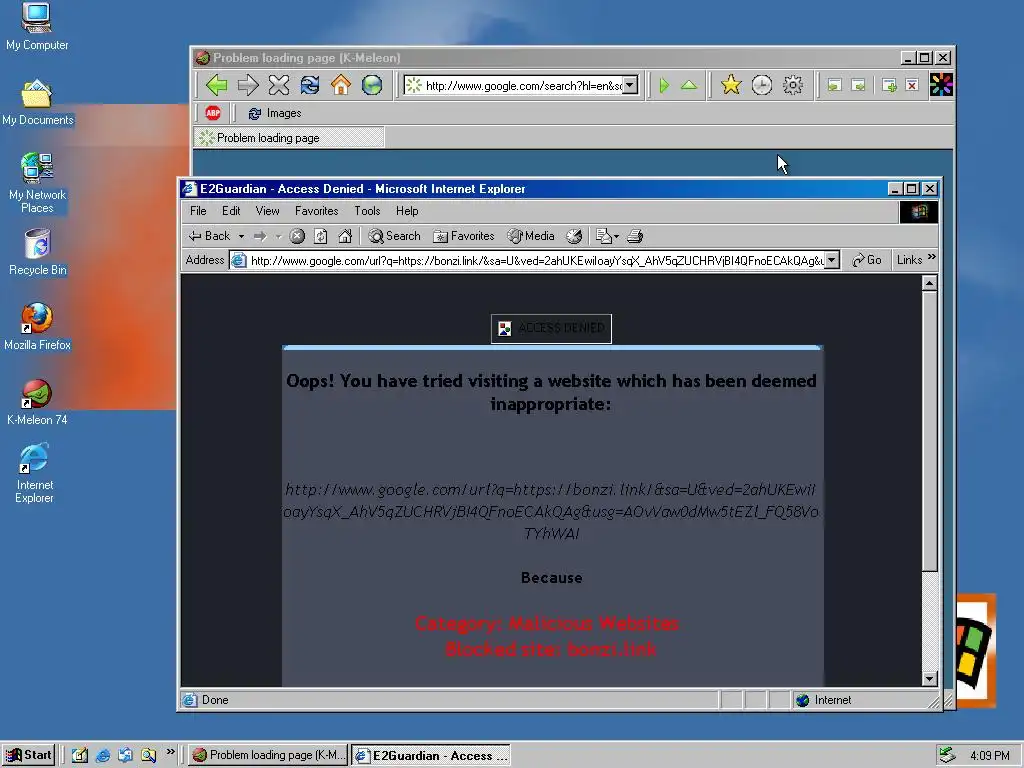Select the Mozilla Firefox desktop icon
Viewport: 1024px width, 768px height.
[37, 327]
